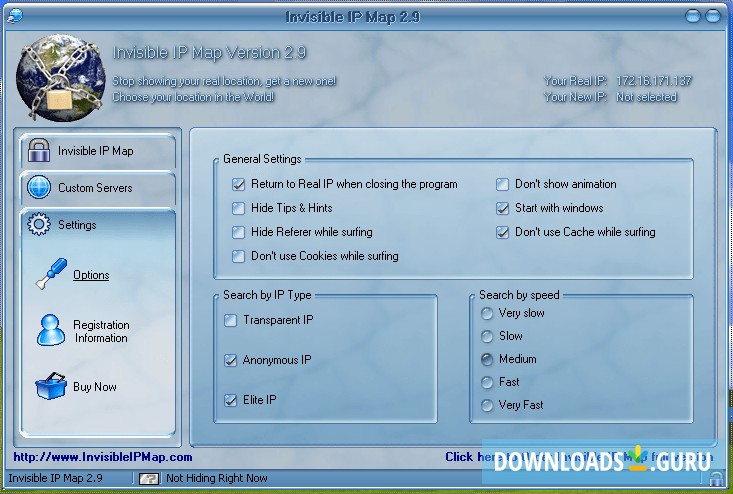Click the status bar hiding indicator icon
733x494 pixels.
pos(150,478)
